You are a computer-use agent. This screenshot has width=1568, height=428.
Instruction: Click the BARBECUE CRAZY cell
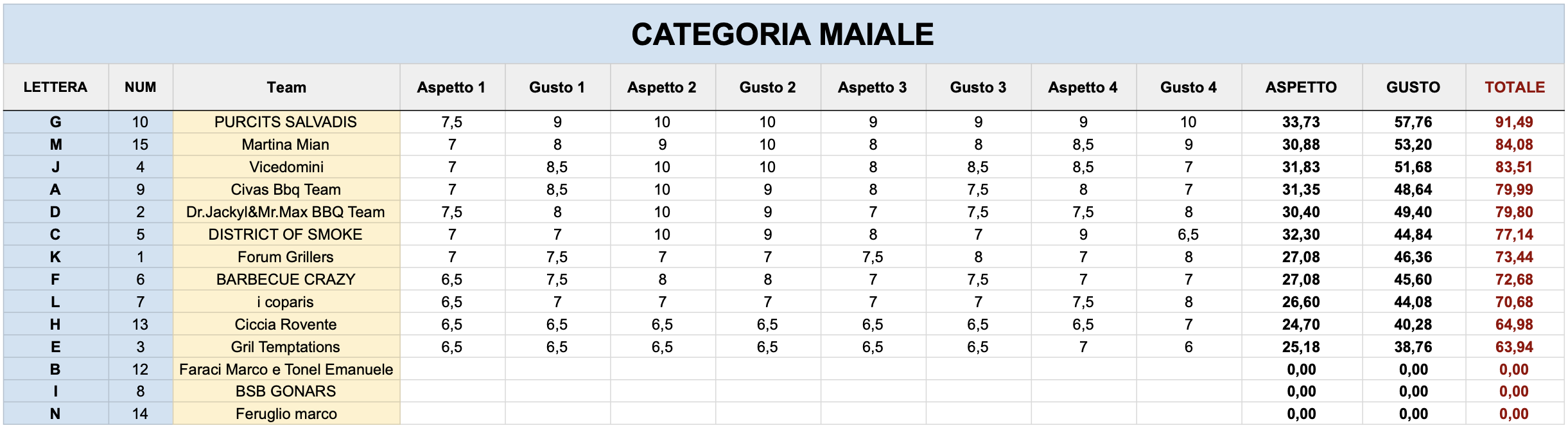pyautogui.click(x=286, y=280)
